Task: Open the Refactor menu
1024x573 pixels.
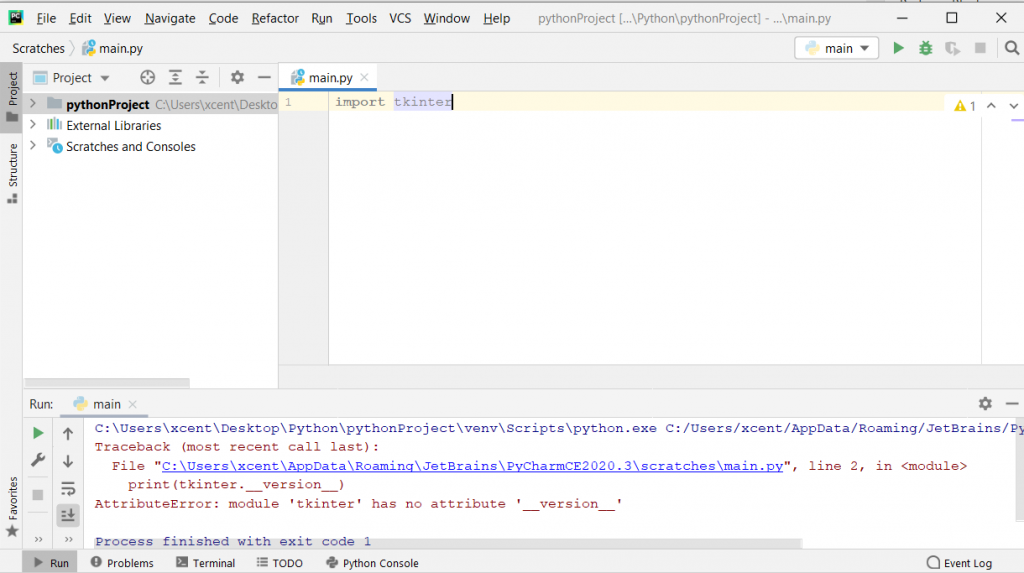Action: click(x=275, y=18)
